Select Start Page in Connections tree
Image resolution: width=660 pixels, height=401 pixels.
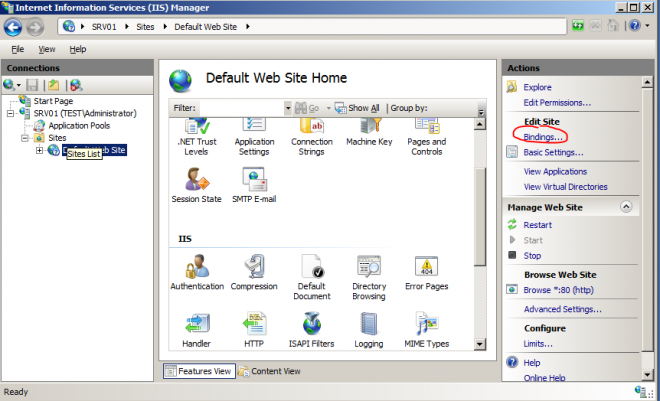(x=53, y=101)
